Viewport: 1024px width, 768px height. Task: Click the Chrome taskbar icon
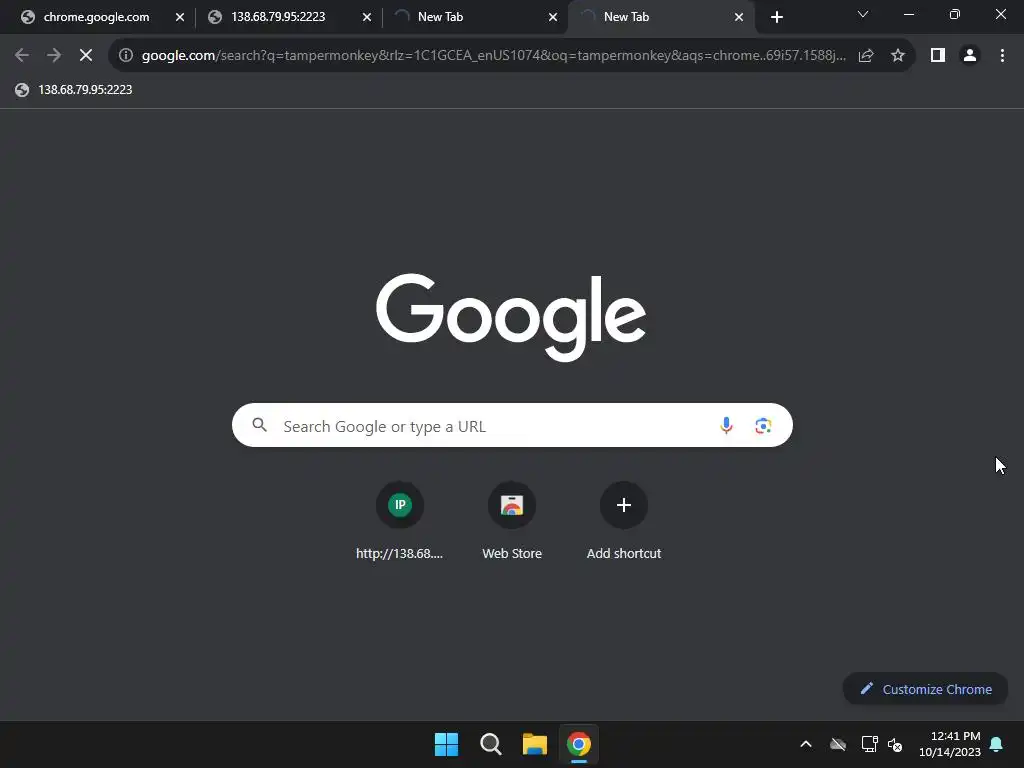[x=579, y=744]
